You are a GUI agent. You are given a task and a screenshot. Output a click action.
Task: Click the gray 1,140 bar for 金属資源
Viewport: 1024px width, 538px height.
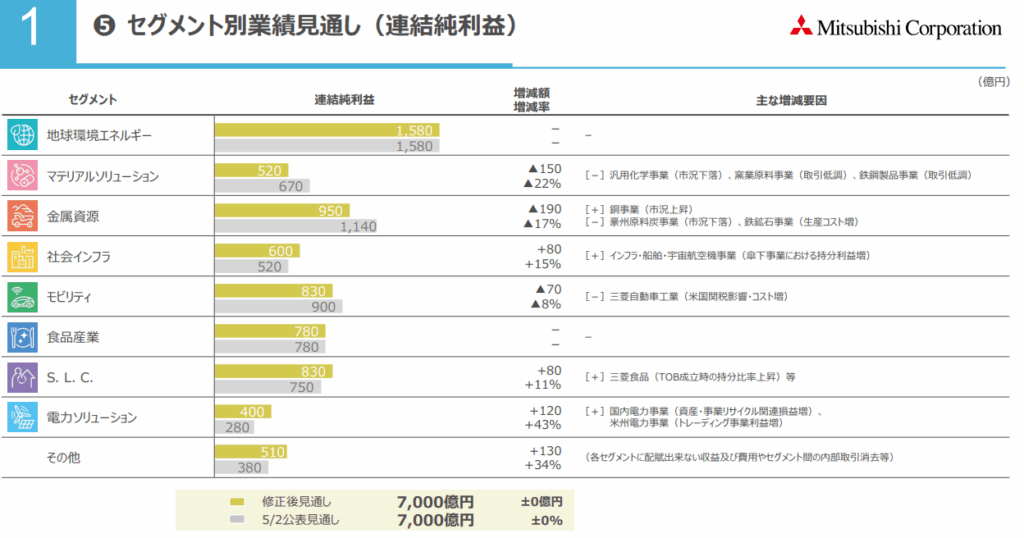point(298,226)
